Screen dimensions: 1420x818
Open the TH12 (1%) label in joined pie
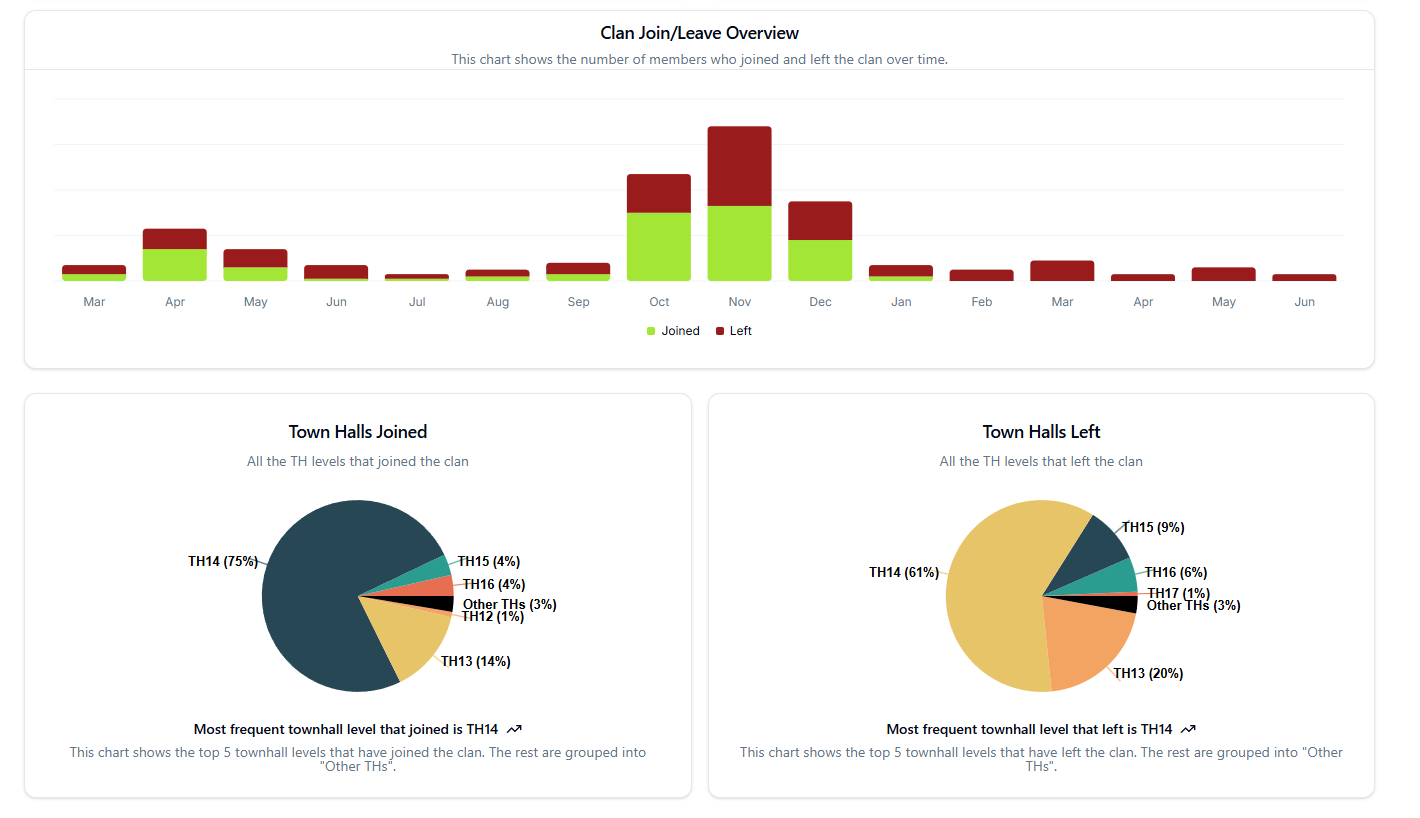click(490, 616)
